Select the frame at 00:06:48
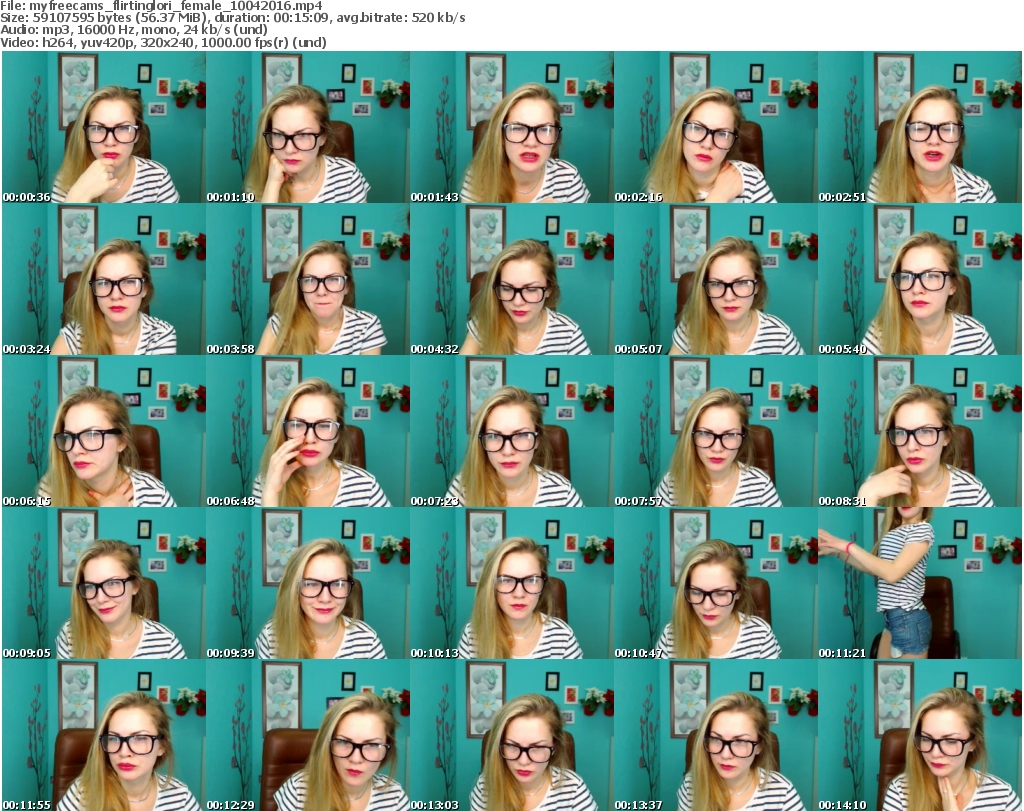Viewport: 1024px width, 811px height. point(308,431)
